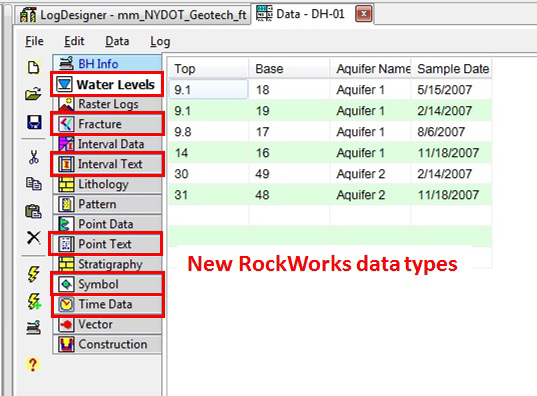This screenshot has width=537, height=396.
Task: Click the Cut scissors icon
Action: [x=34, y=157]
